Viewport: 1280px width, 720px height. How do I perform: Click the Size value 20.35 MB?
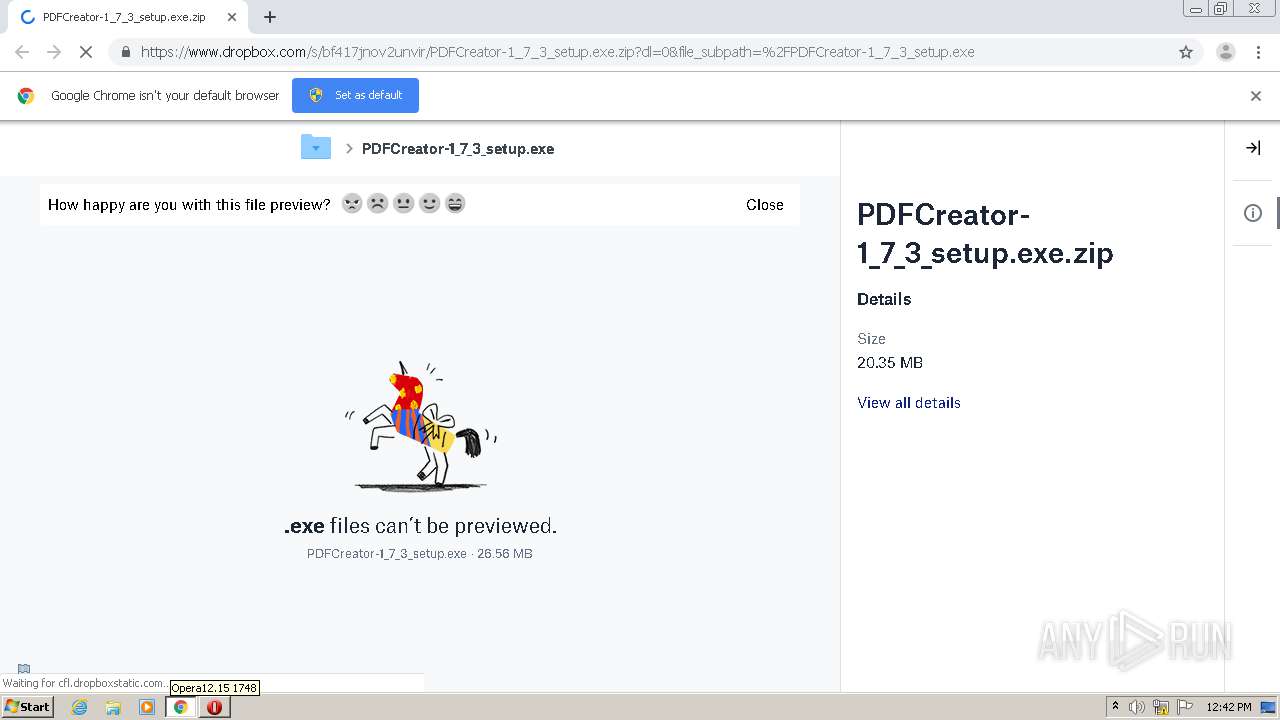click(x=890, y=363)
